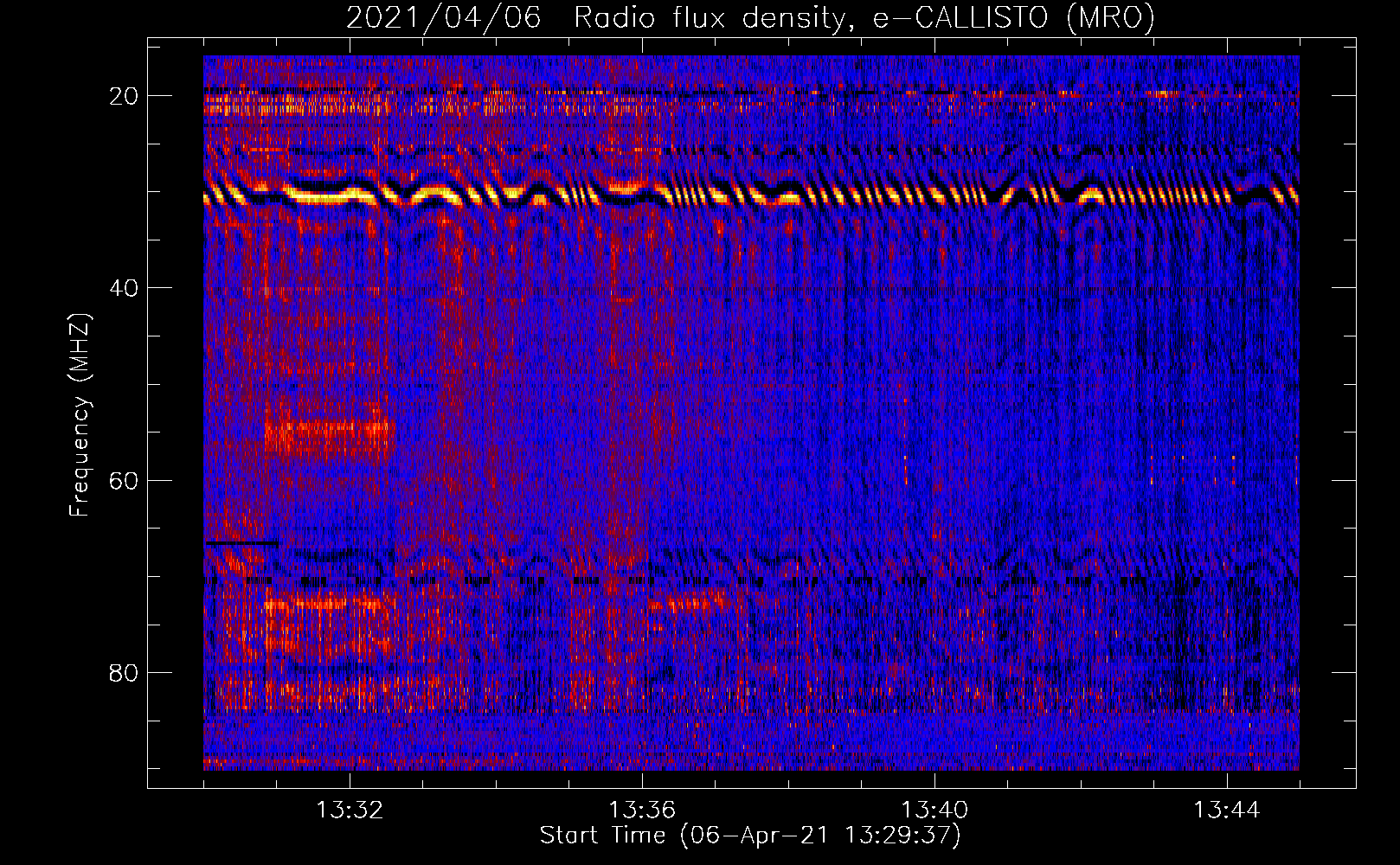Click the bright burst near 73 MHz at 13:31
Screen dimensions: 1400x865
[324, 604]
